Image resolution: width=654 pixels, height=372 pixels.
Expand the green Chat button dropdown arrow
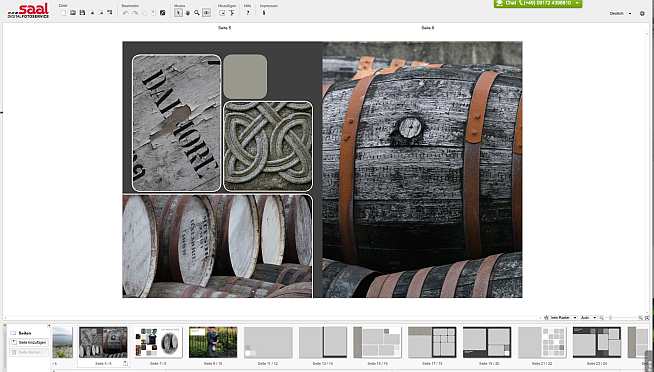(x=577, y=3)
